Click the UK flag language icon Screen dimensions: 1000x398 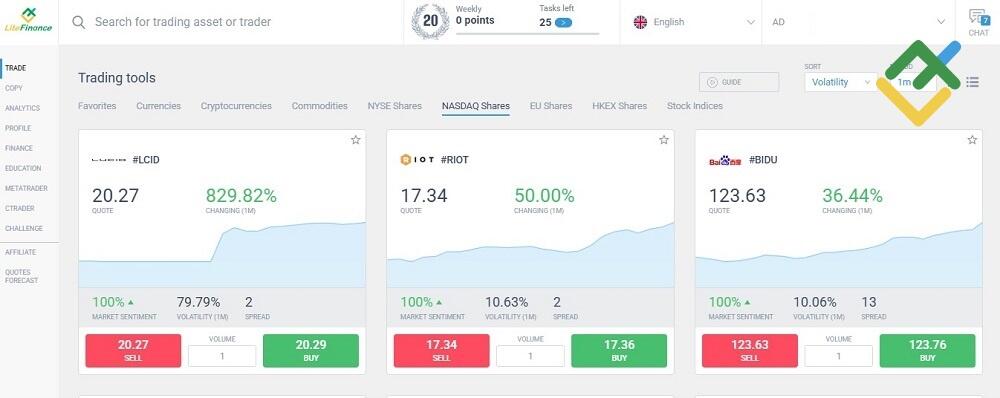(640, 22)
